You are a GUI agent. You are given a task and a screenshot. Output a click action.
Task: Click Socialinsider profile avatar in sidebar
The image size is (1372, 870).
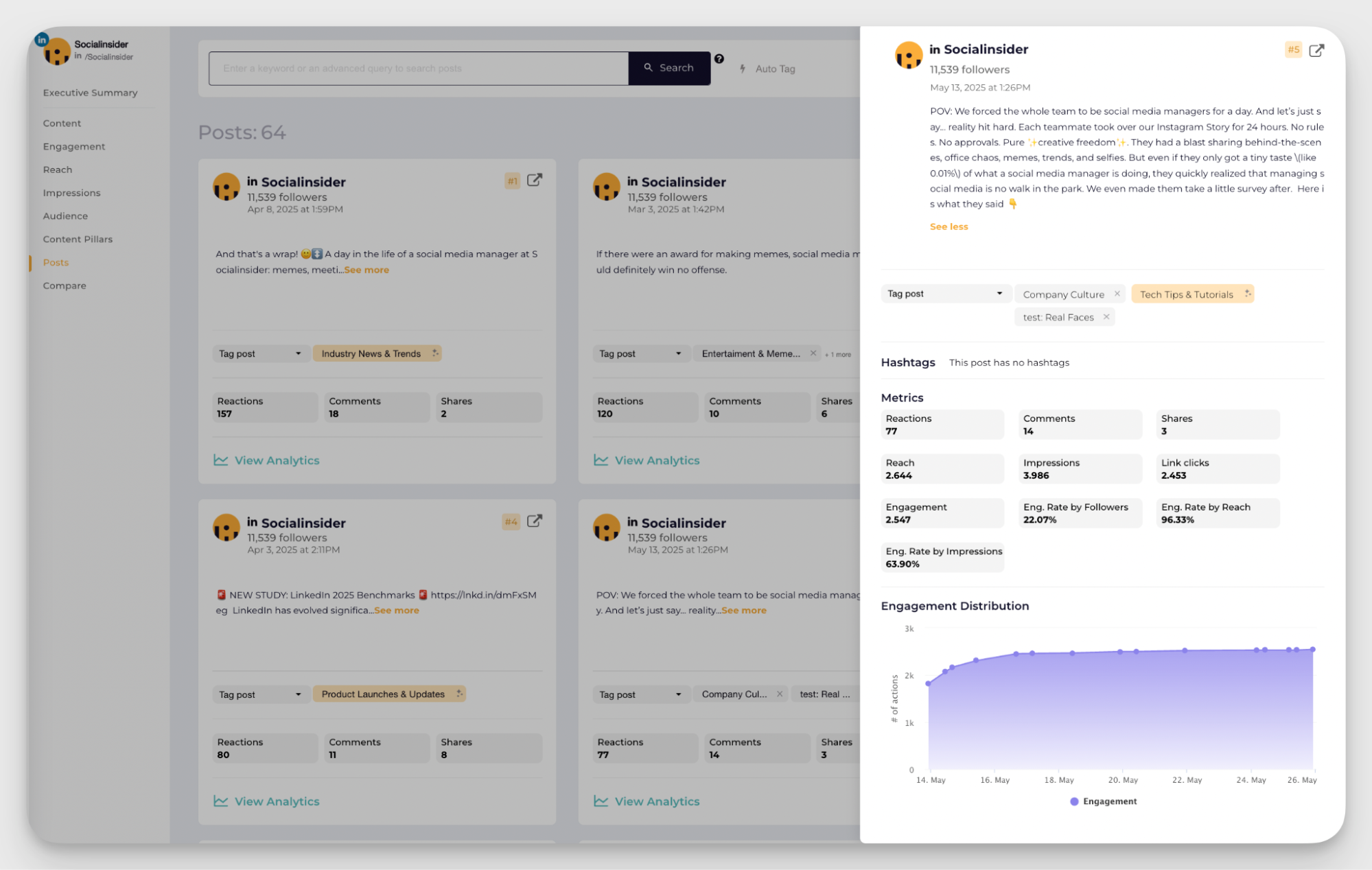tap(56, 51)
